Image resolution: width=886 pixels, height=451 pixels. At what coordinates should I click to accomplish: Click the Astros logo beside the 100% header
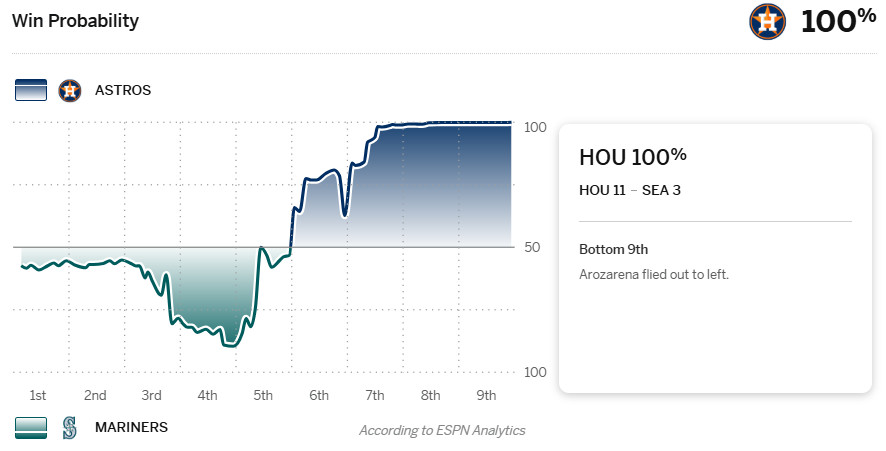tap(768, 21)
